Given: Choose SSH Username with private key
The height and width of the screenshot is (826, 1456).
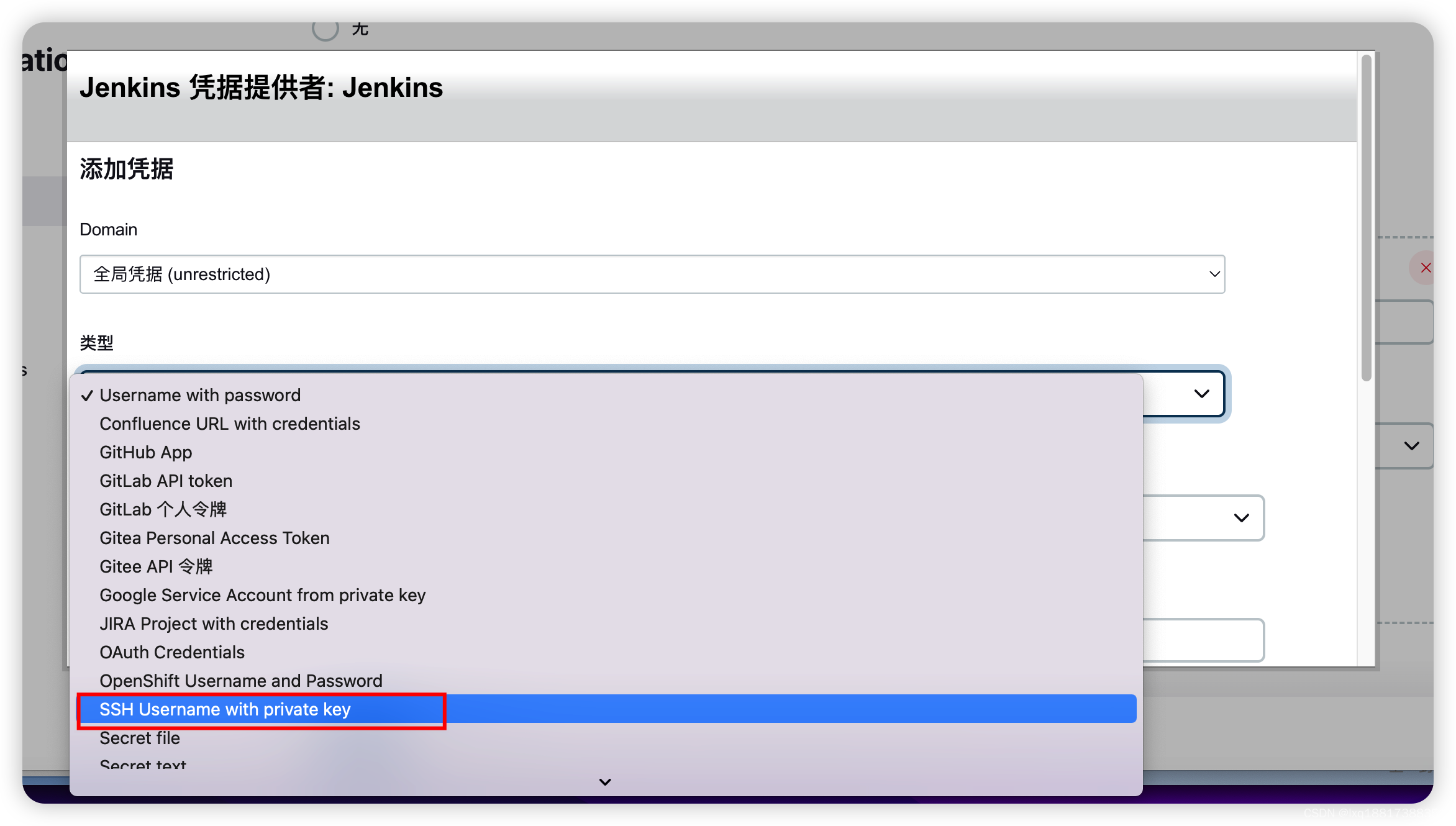Looking at the screenshot, I should pos(606,709).
